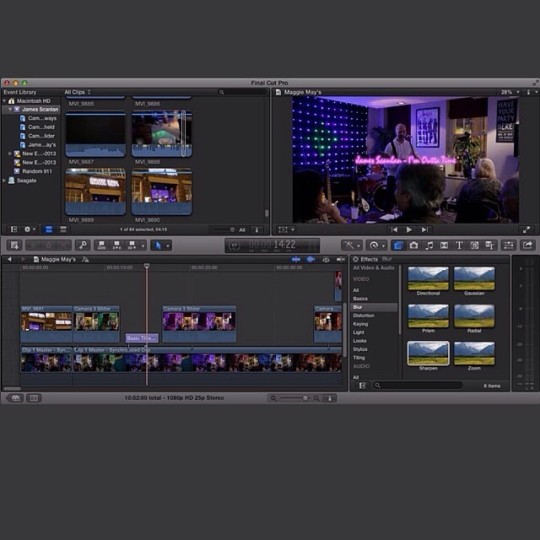The width and height of the screenshot is (540, 540).
Task: Open the Photos browser camera icon
Action: tap(414, 245)
